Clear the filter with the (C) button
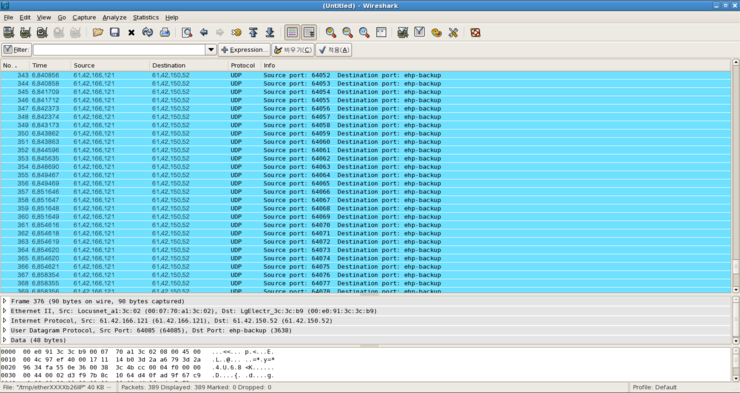The width and height of the screenshot is (740, 393). pyautogui.click(x=293, y=50)
